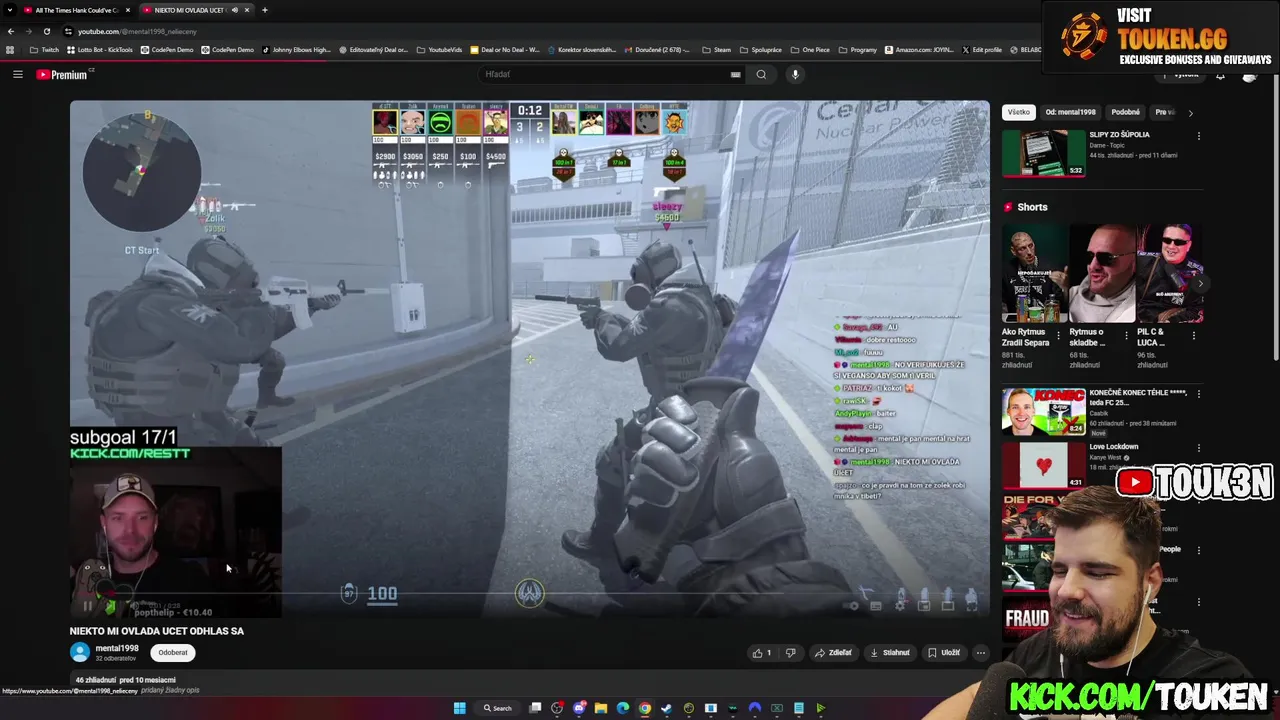Share the video via Zdieľať
The width and height of the screenshot is (1280, 720).
[x=833, y=653]
